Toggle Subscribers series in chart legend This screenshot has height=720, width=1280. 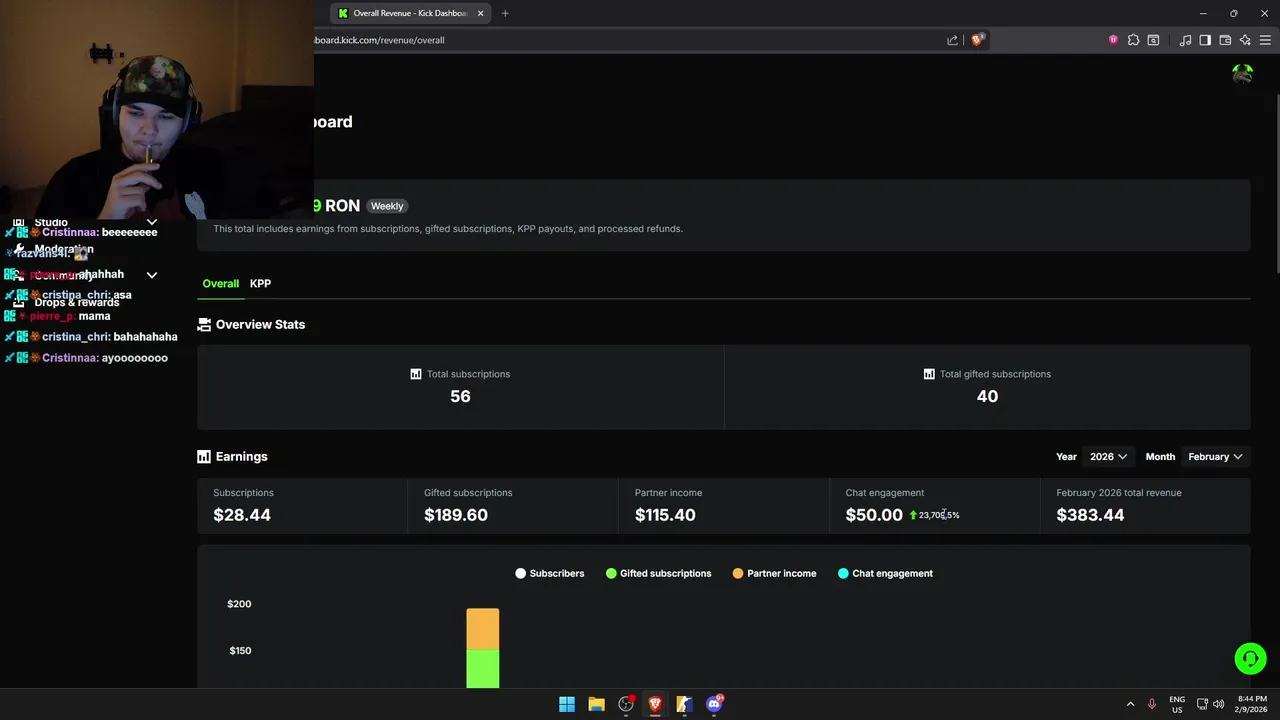coord(550,573)
